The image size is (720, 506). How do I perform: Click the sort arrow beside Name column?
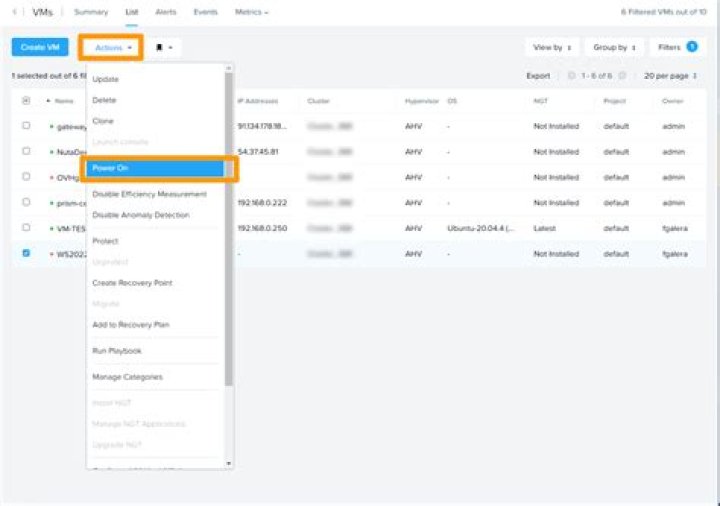point(49,101)
